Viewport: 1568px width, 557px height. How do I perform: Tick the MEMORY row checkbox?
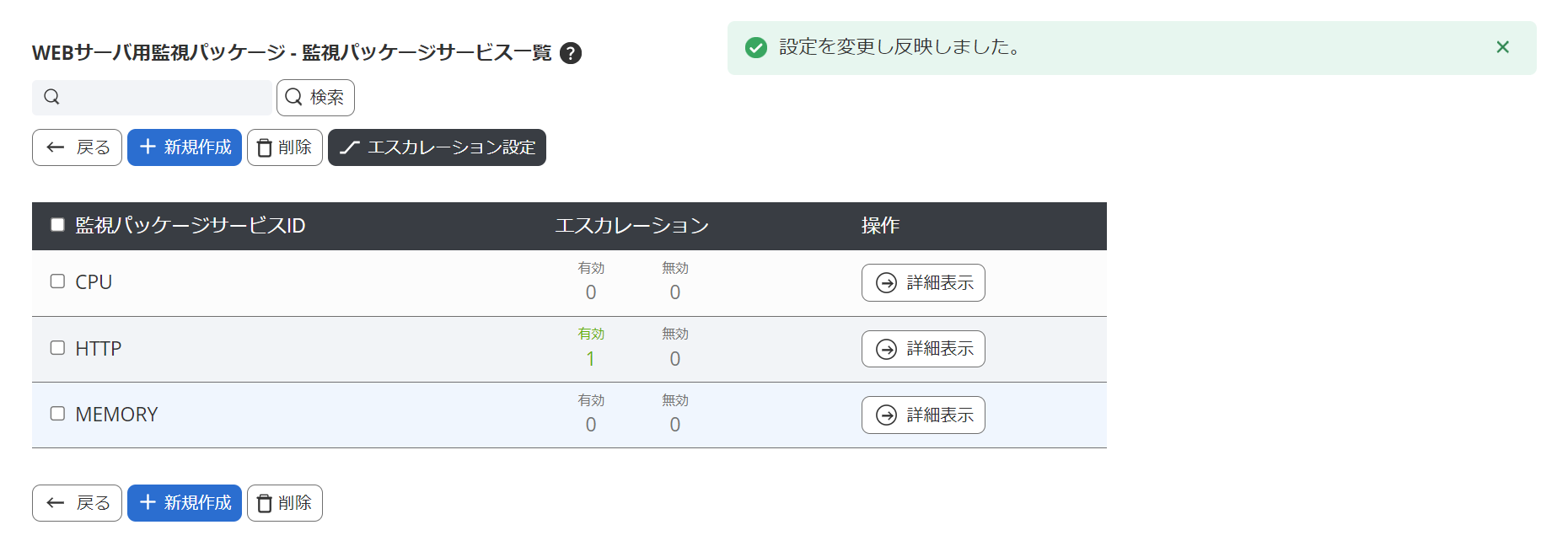tap(57, 414)
